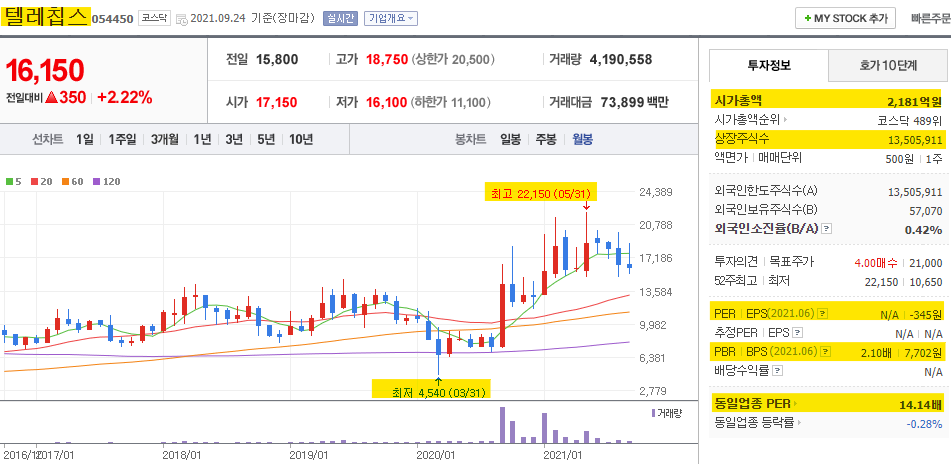
Task: Open help icon next to 추정PER EPS
Action: pyautogui.click(x=798, y=332)
